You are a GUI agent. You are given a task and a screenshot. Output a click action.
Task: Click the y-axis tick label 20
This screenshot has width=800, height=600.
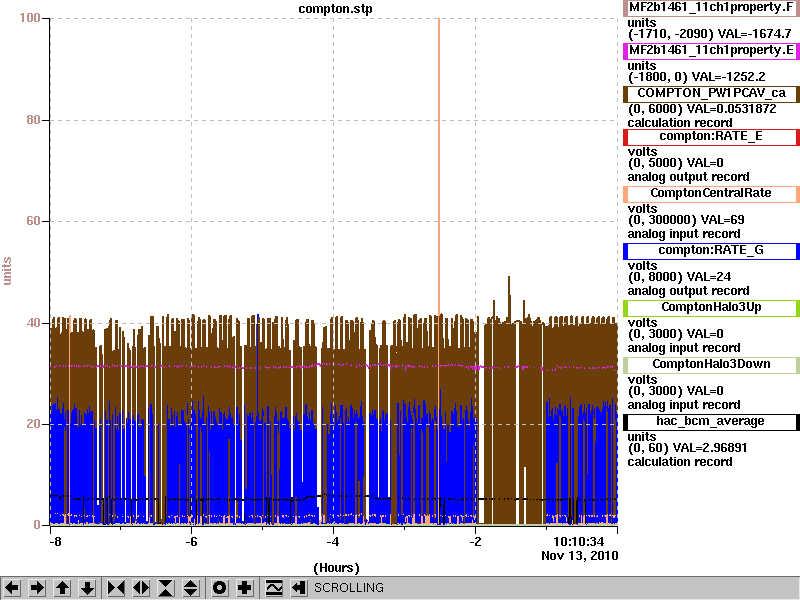click(33, 424)
